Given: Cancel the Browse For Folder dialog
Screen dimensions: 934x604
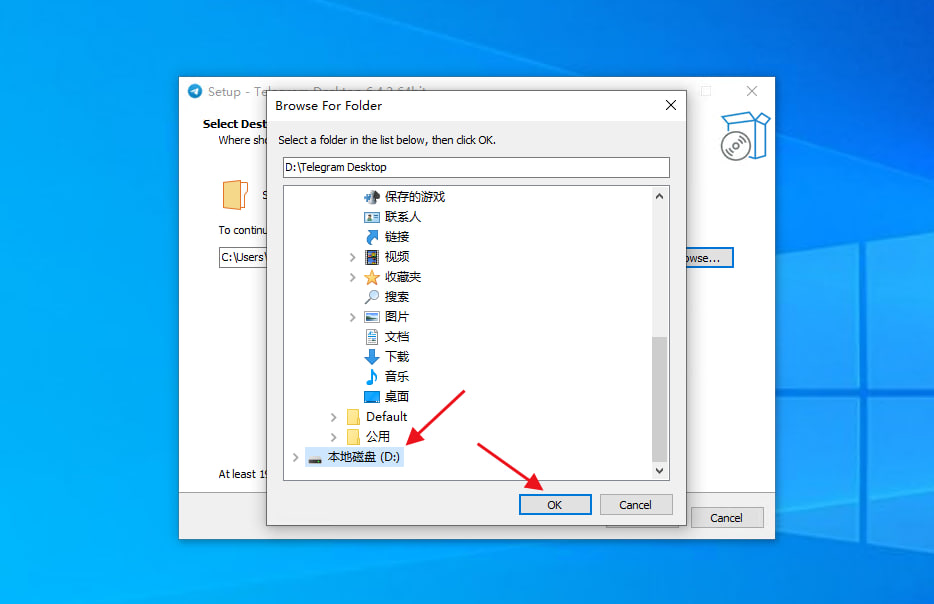Looking at the screenshot, I should [636, 505].
